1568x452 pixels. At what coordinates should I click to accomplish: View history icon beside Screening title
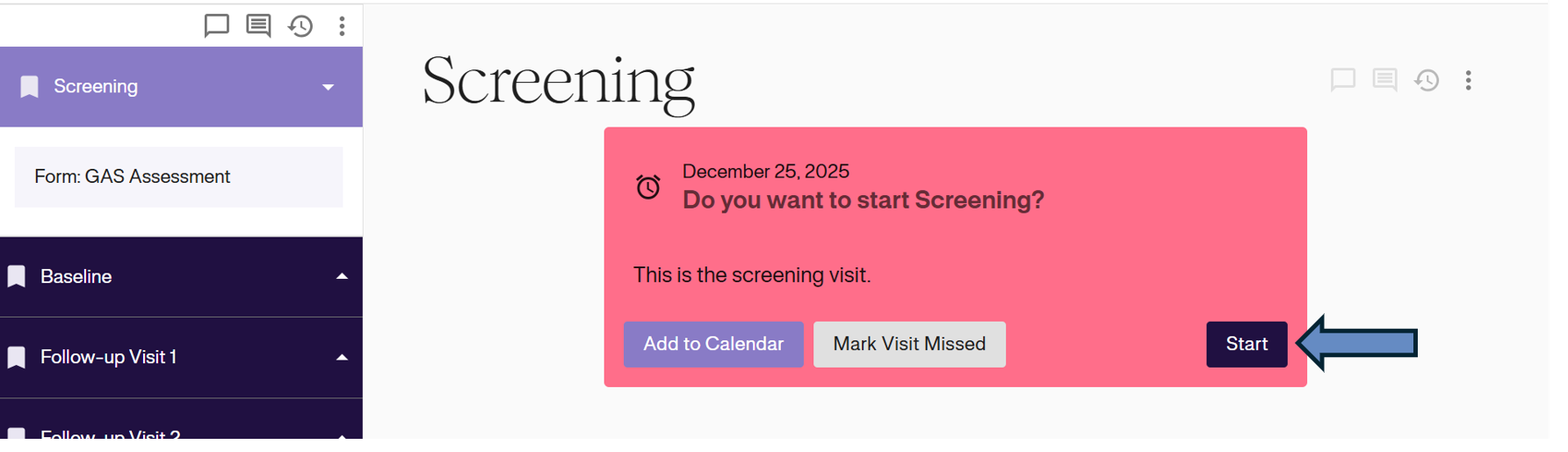point(1427,80)
